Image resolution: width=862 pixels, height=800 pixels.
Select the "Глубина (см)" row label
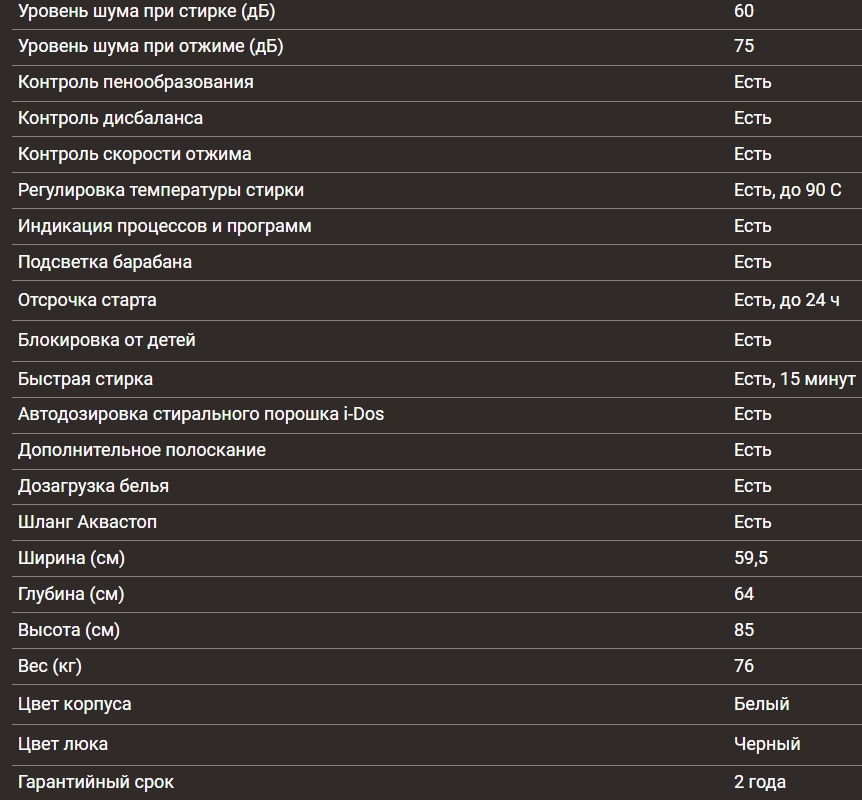pyautogui.click(x=71, y=594)
